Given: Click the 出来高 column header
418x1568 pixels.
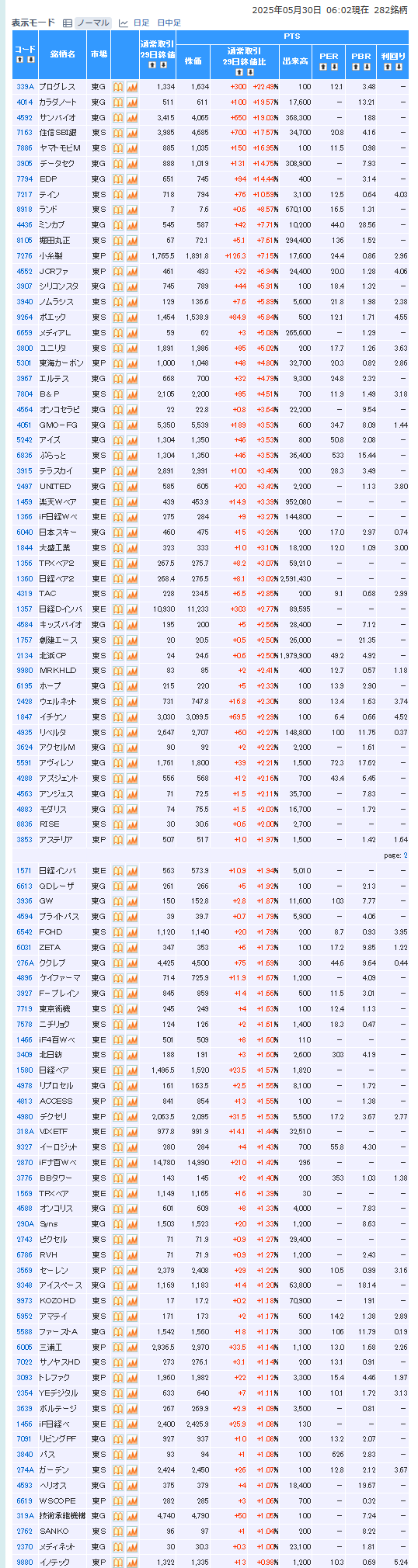Looking at the screenshot, I should point(296,61).
